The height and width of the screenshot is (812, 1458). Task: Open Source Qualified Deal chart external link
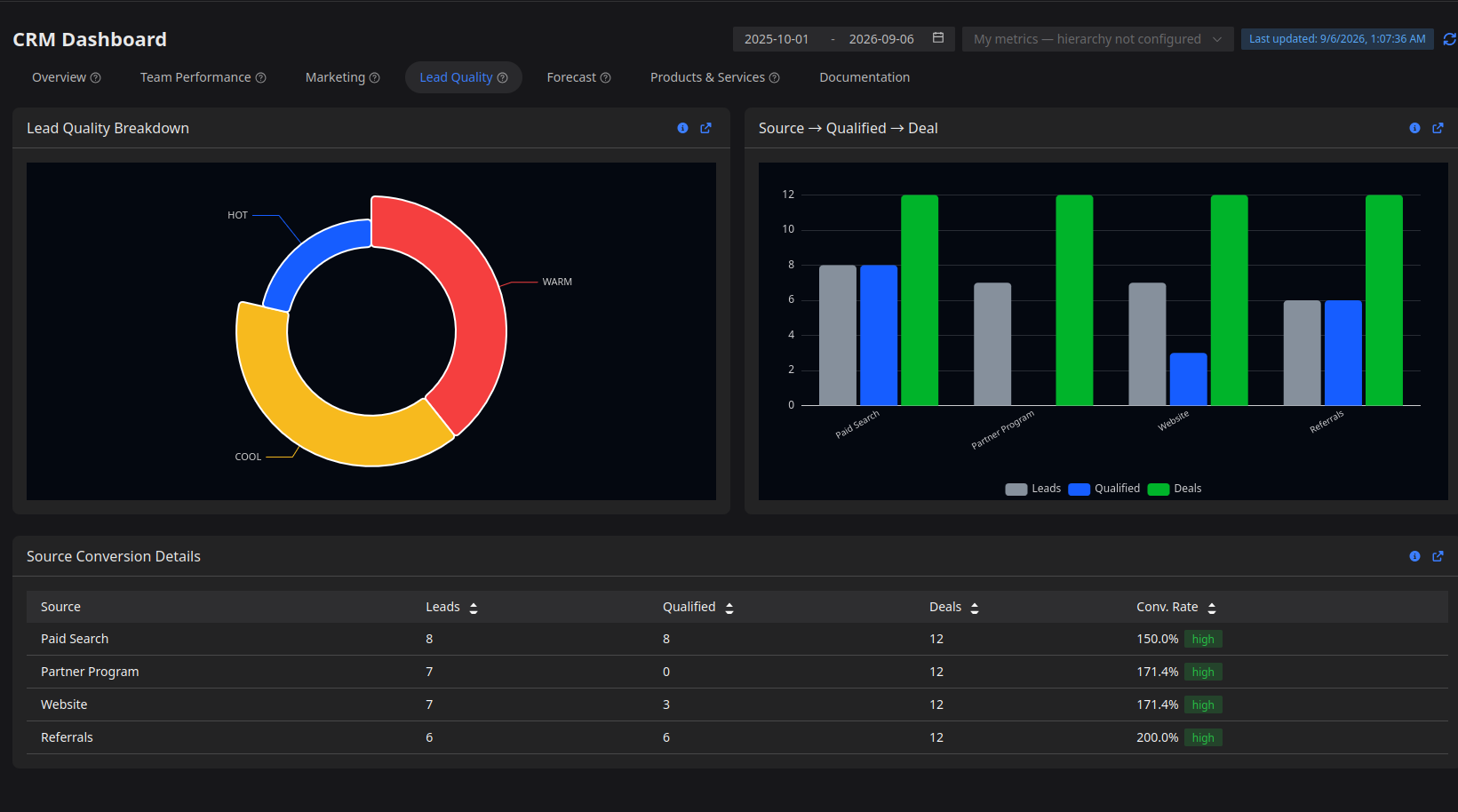tap(1438, 128)
